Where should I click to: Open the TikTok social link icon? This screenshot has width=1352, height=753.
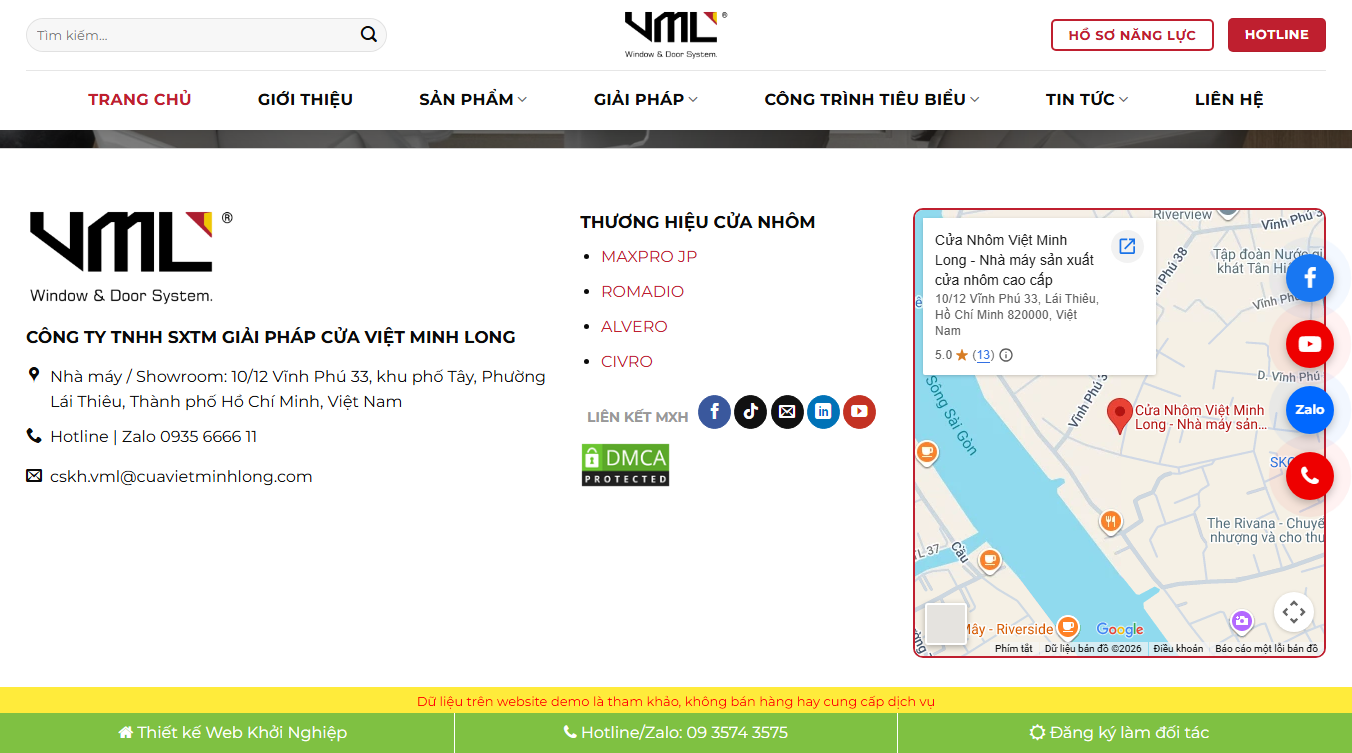tap(751, 412)
